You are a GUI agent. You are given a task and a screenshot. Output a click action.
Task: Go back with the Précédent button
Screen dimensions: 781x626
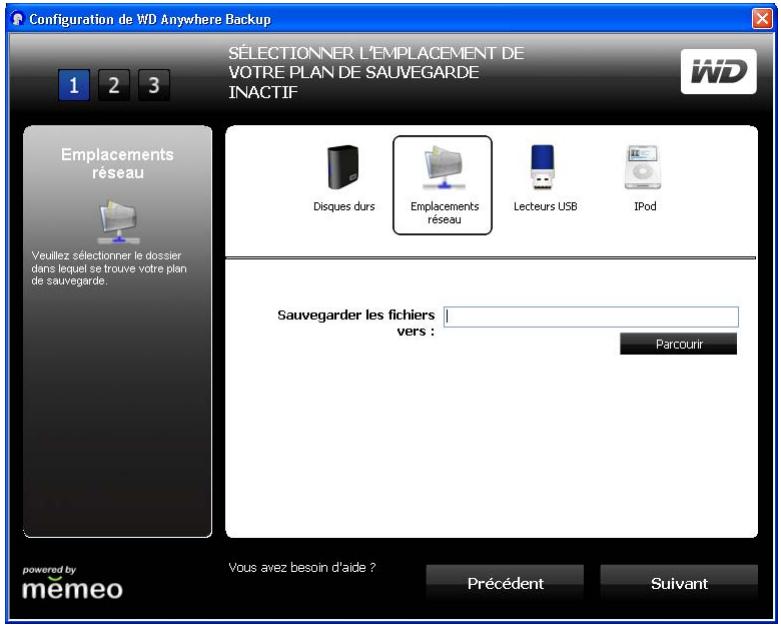(505, 583)
